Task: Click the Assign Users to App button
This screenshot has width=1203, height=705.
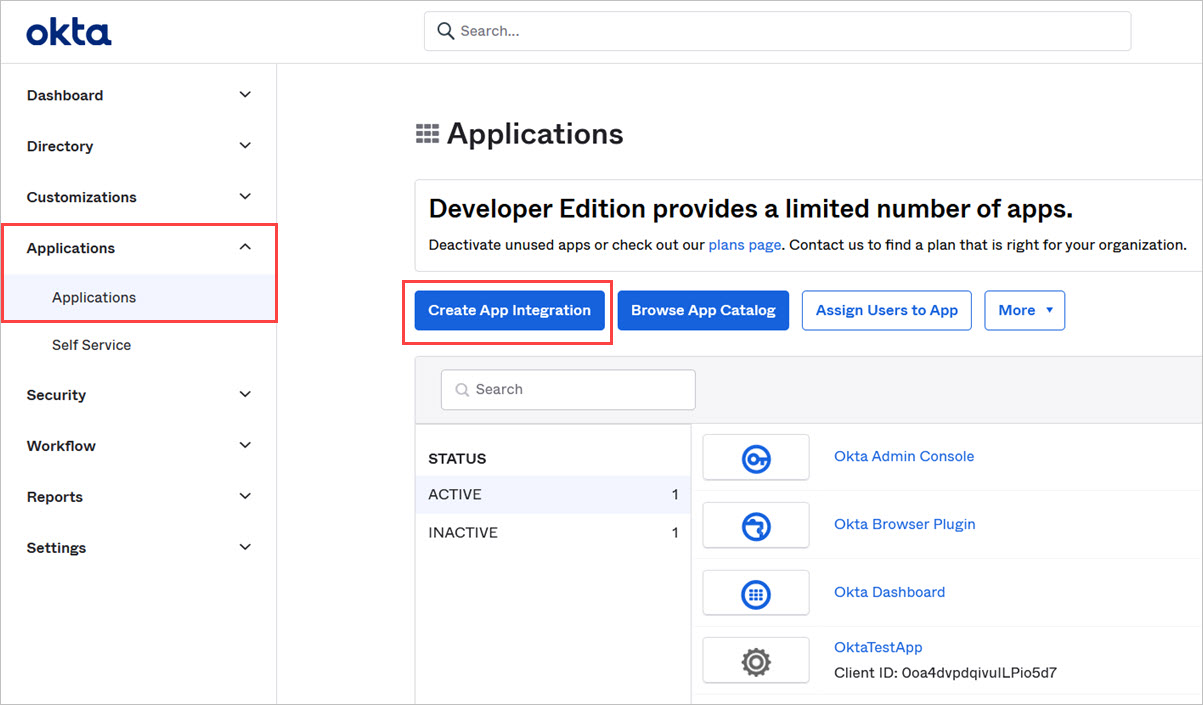Action: point(886,310)
